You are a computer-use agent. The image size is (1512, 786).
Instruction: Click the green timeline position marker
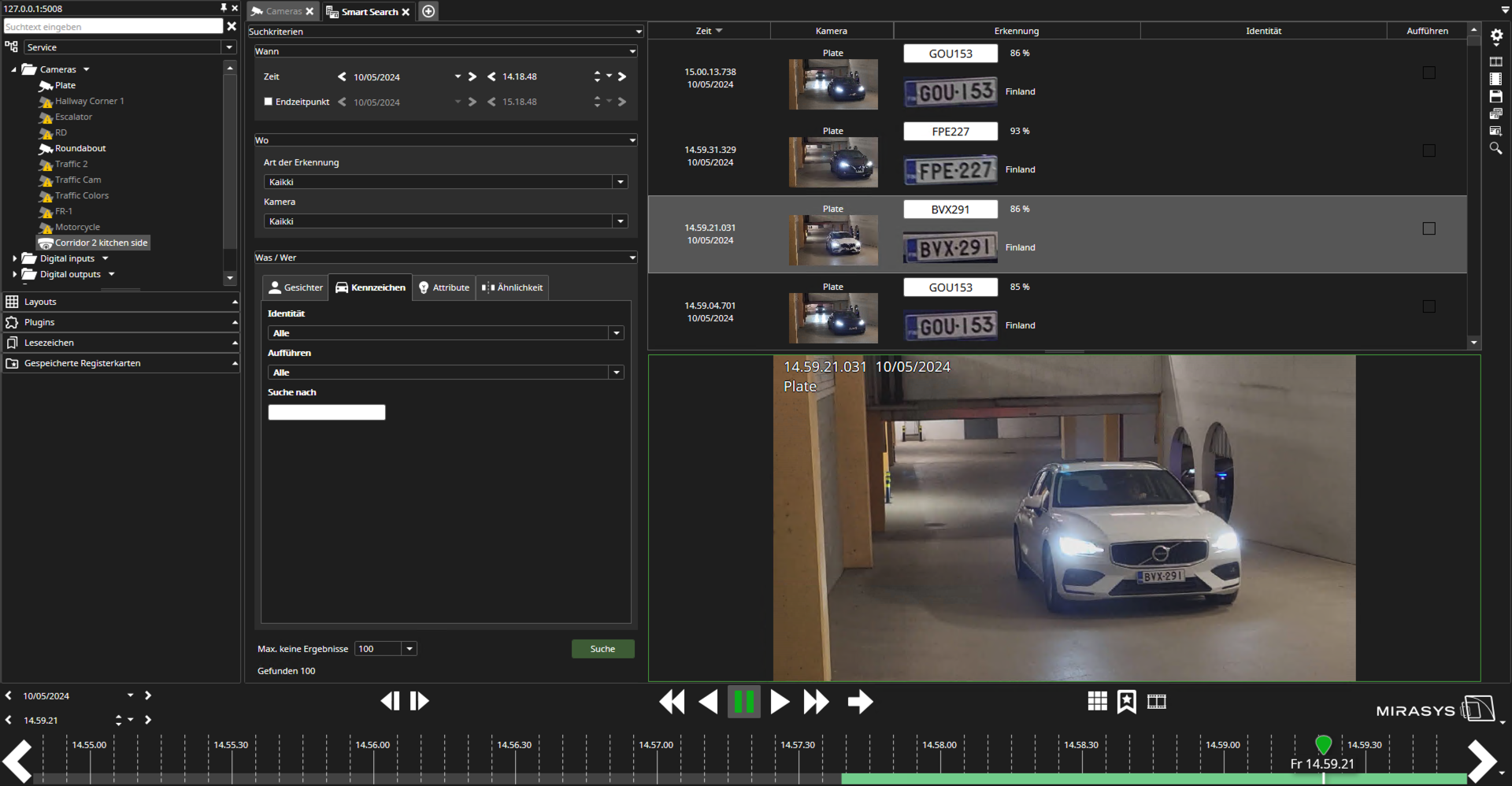1323,743
